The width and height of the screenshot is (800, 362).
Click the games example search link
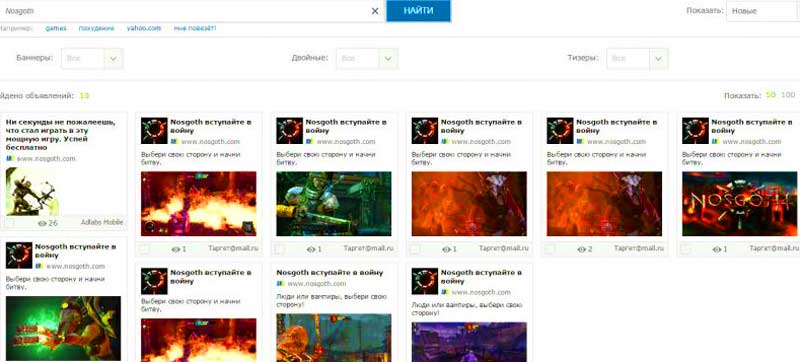click(x=56, y=29)
